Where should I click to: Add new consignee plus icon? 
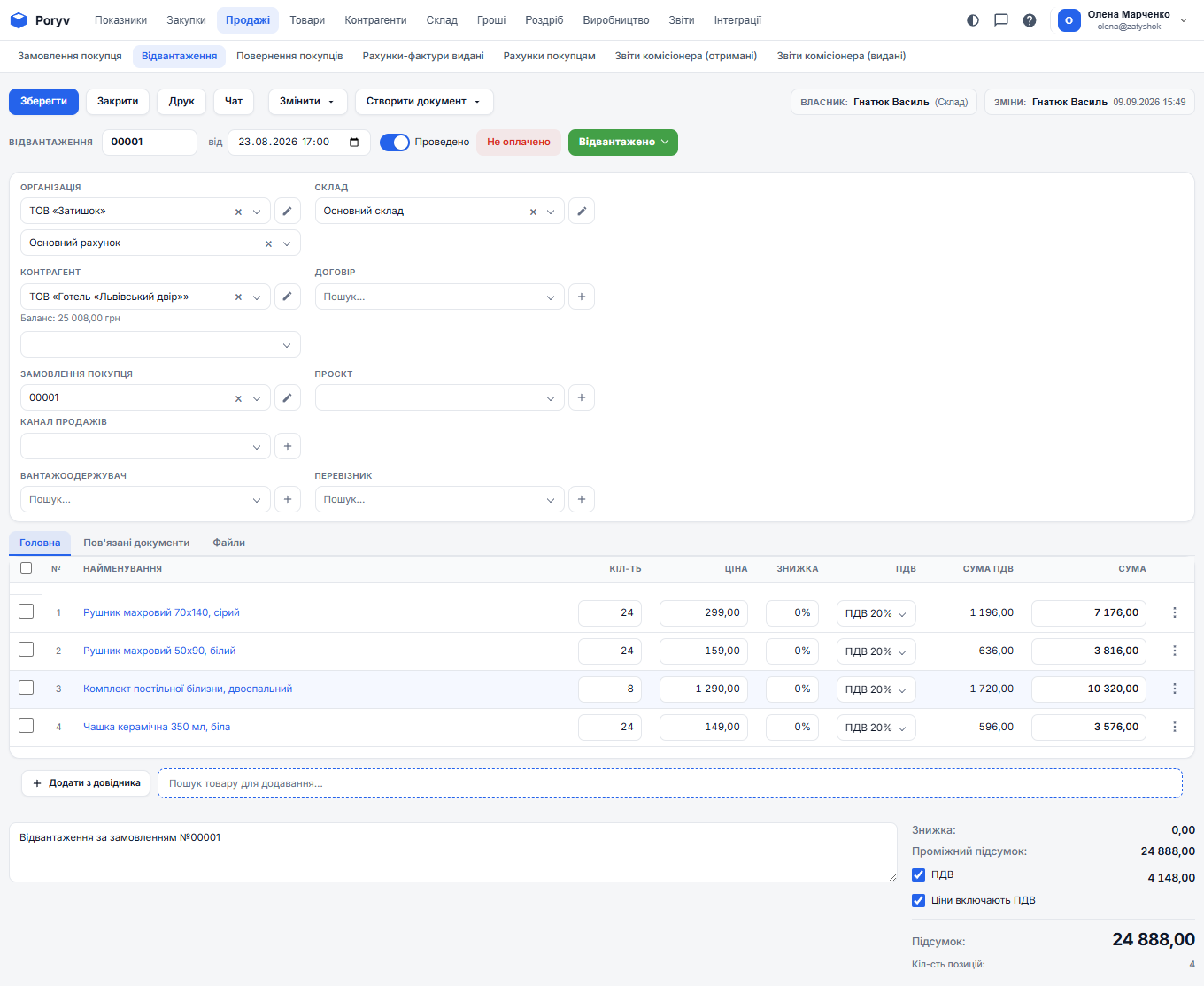287,499
